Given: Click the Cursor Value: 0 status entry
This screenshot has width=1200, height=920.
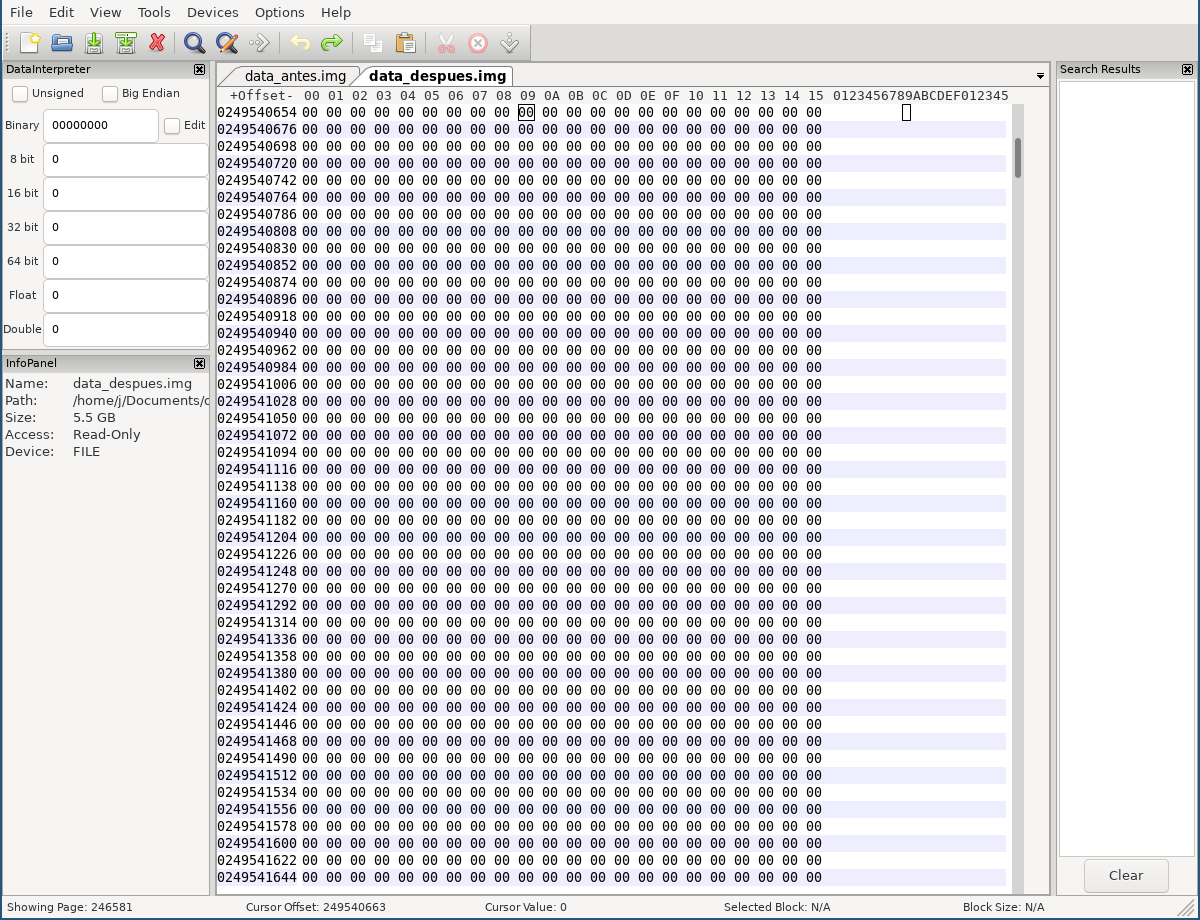Looking at the screenshot, I should pos(526,907).
